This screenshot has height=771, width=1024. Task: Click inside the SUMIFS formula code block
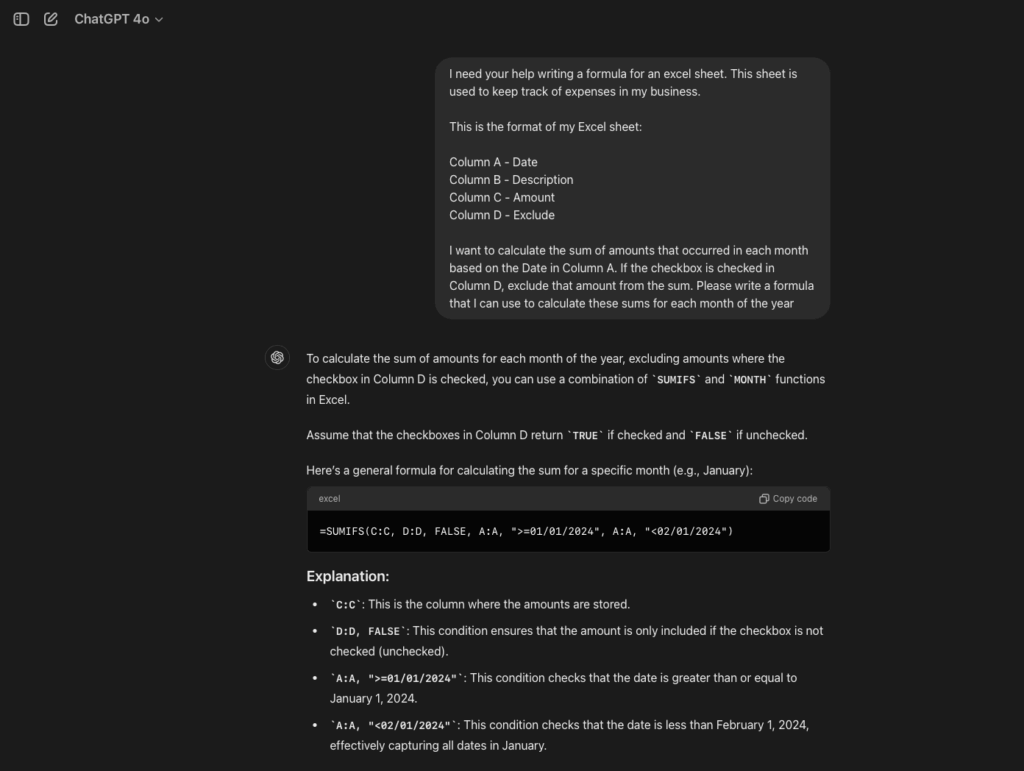(526, 530)
